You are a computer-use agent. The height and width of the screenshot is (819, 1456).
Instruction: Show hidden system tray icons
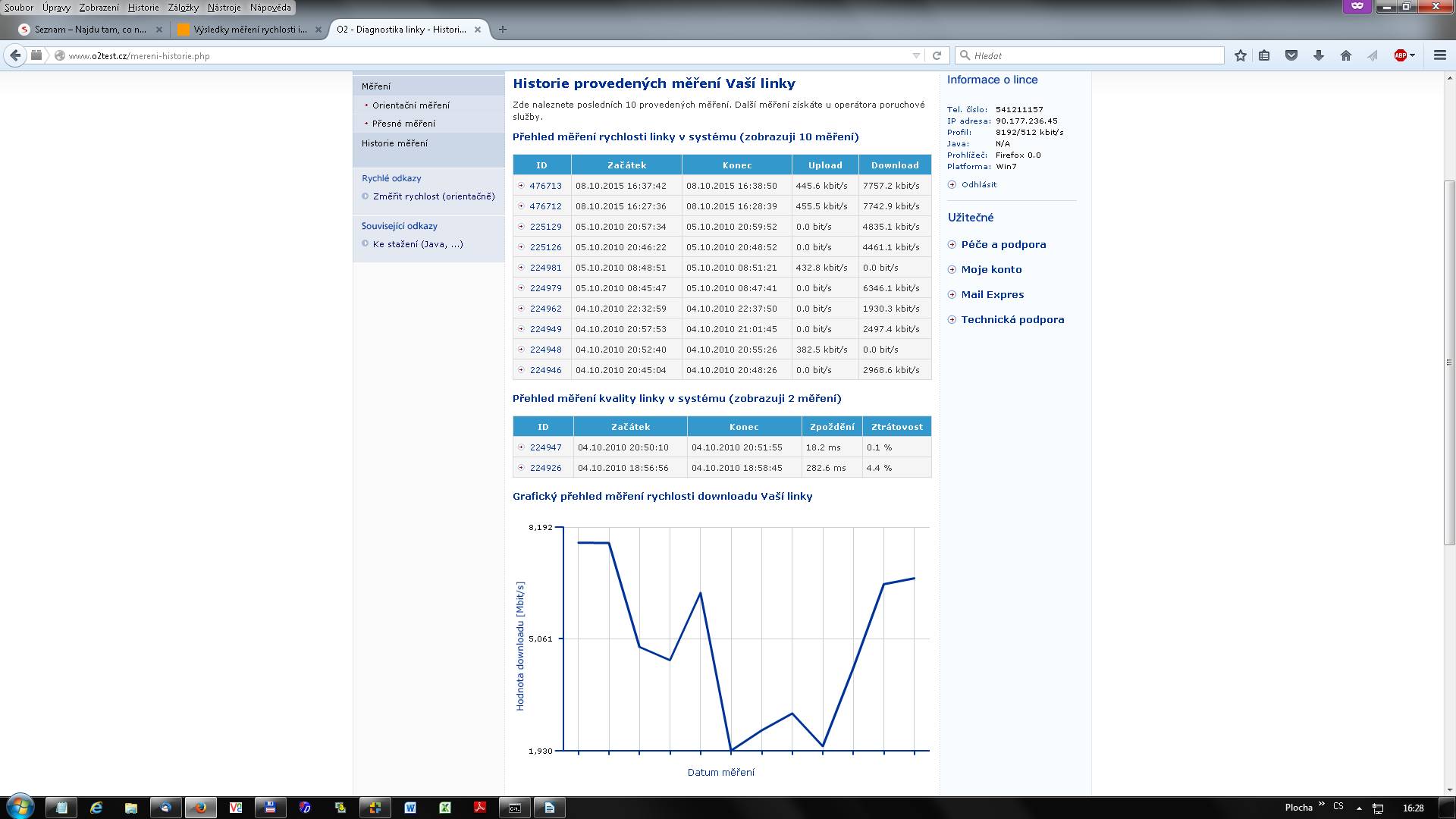tap(1359, 808)
